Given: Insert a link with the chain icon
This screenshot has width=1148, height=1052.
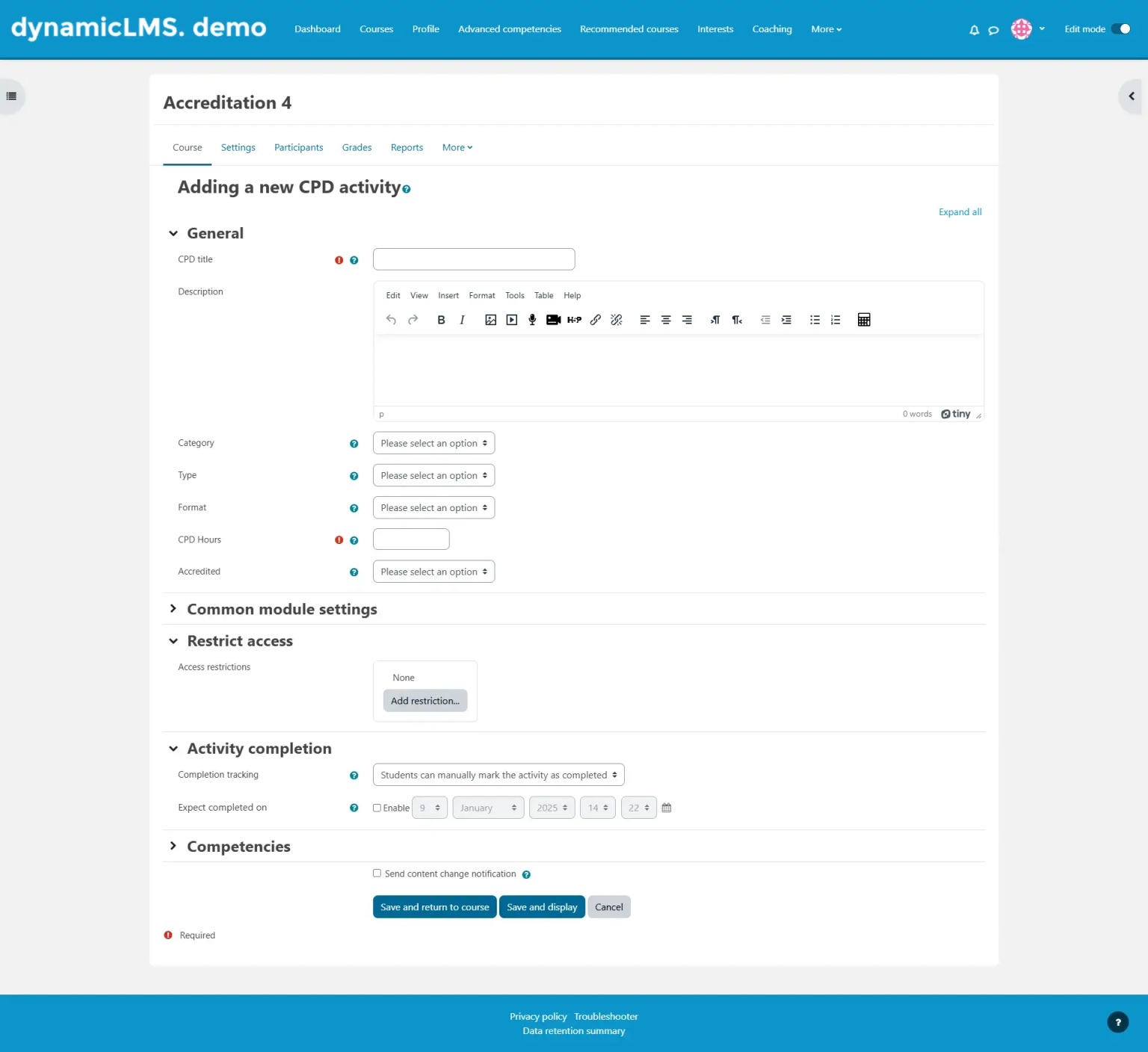Looking at the screenshot, I should coord(595,320).
